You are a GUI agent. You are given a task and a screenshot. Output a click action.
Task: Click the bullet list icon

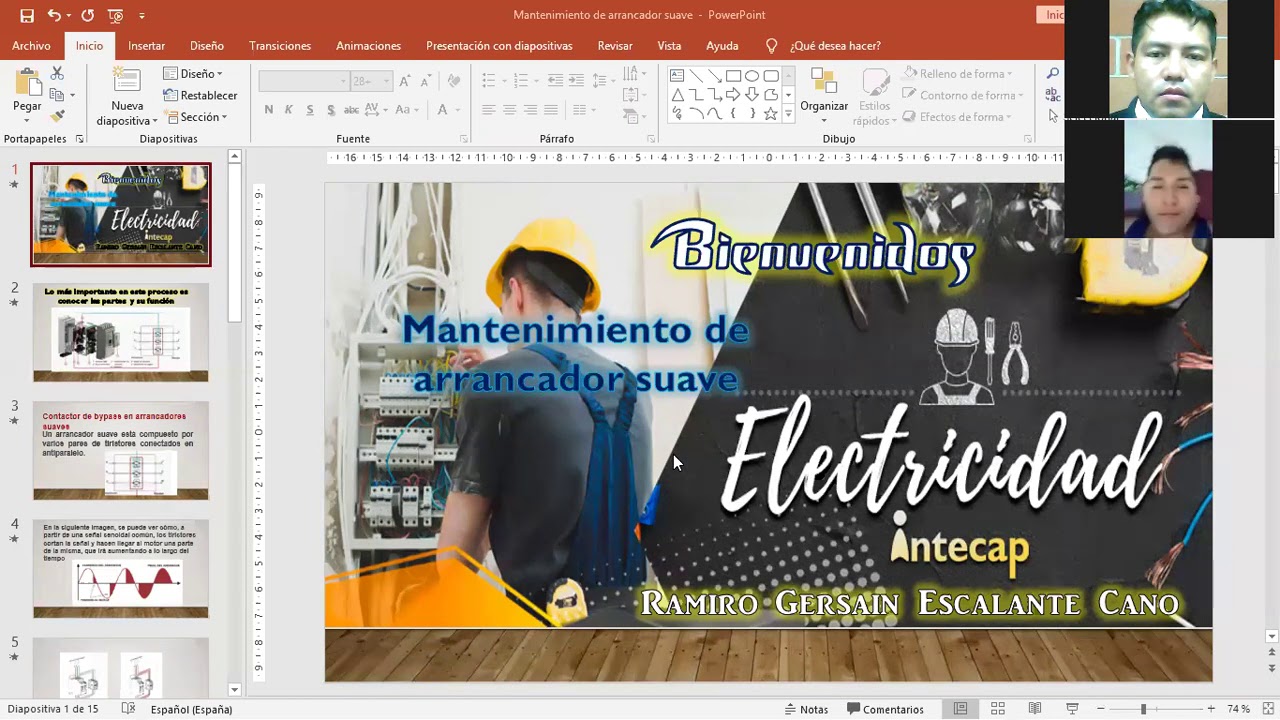tap(489, 81)
